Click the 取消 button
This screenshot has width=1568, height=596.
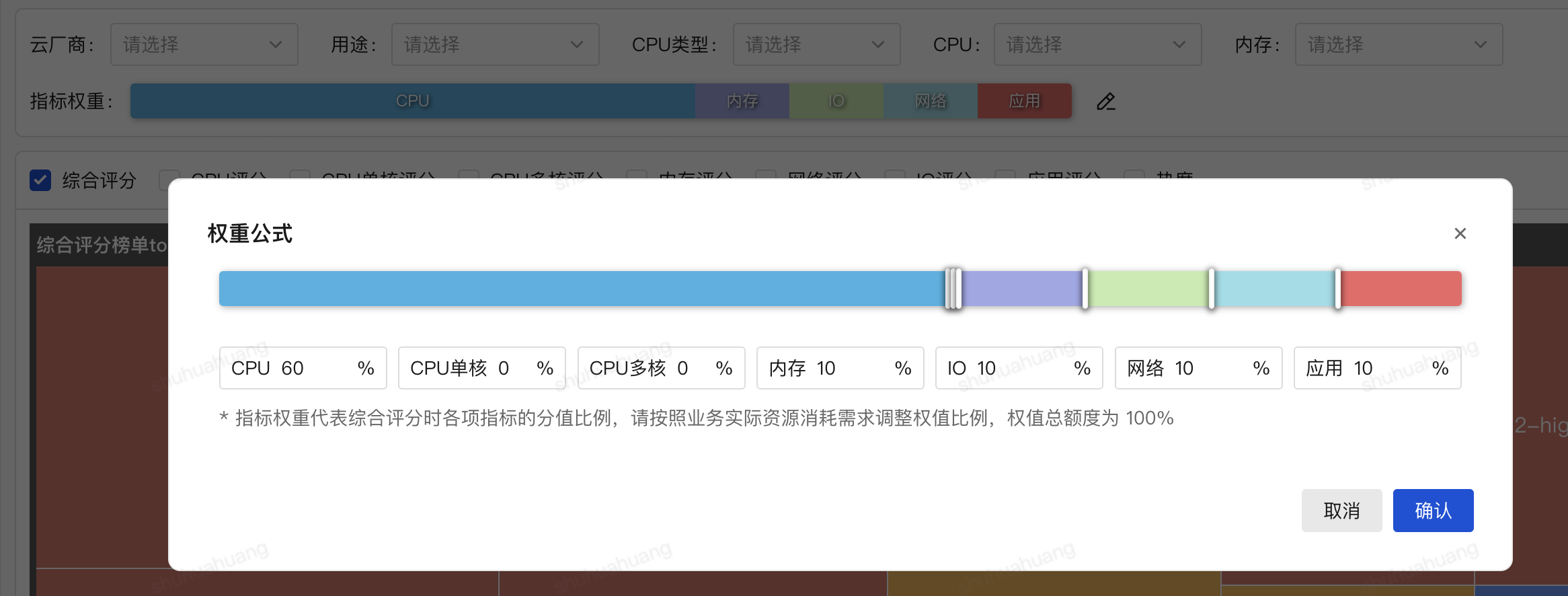pyautogui.click(x=1341, y=511)
